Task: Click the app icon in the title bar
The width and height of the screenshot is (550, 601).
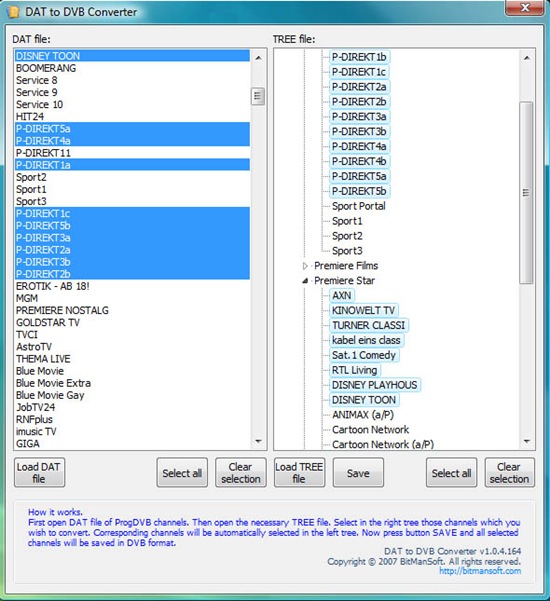Action: tap(13, 12)
